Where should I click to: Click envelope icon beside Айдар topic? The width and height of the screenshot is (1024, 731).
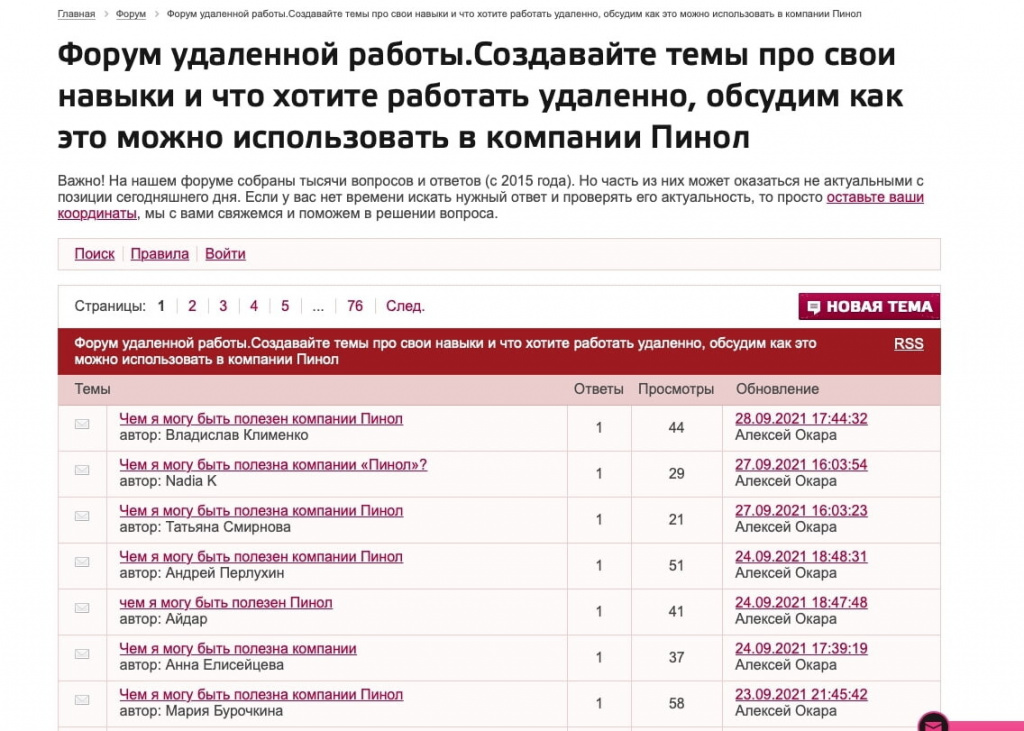click(x=82, y=608)
